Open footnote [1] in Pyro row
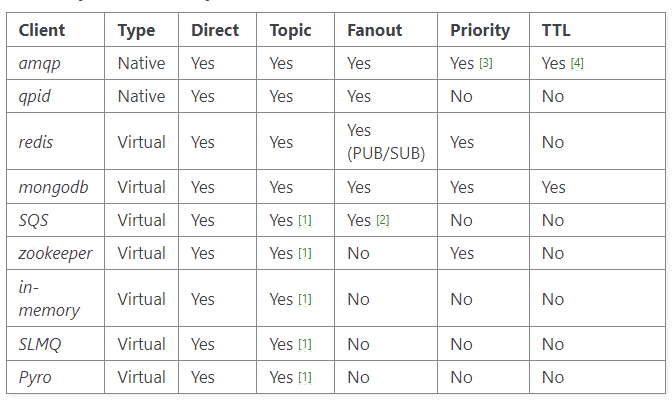 click(305, 377)
